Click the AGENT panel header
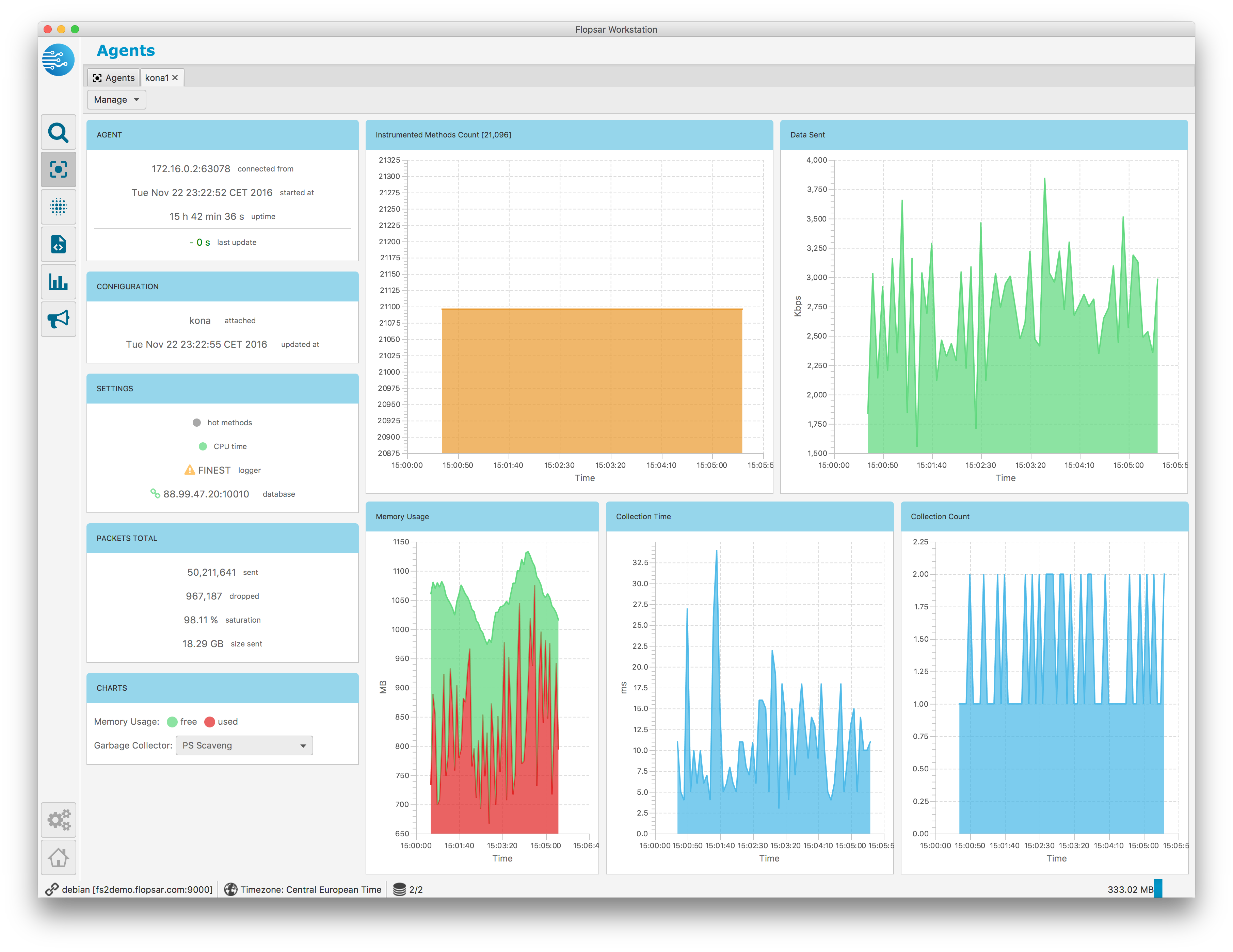Screen dimensions: 1233x952 (222, 135)
